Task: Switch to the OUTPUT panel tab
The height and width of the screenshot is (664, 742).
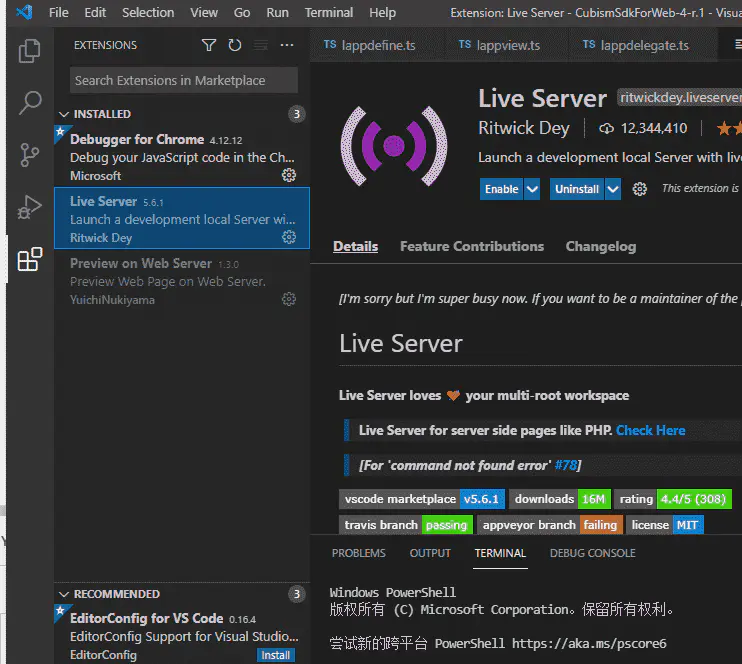Action: [x=430, y=553]
